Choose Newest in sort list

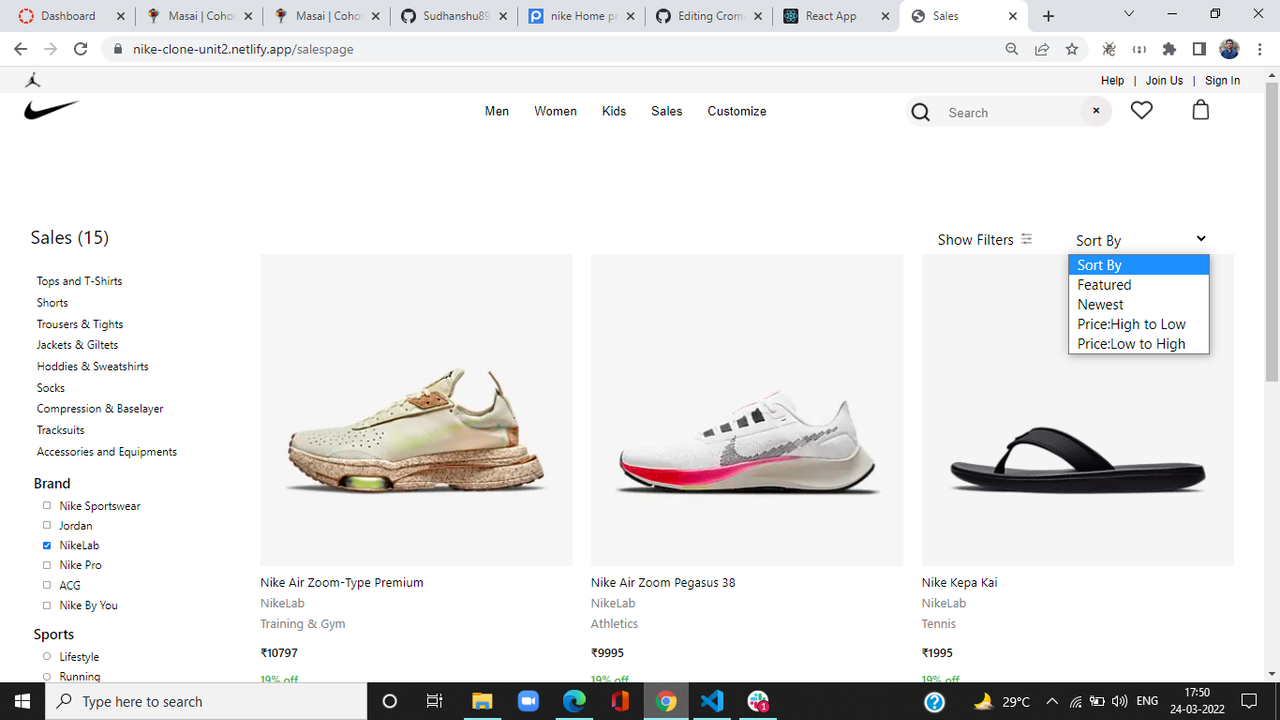tap(1139, 304)
